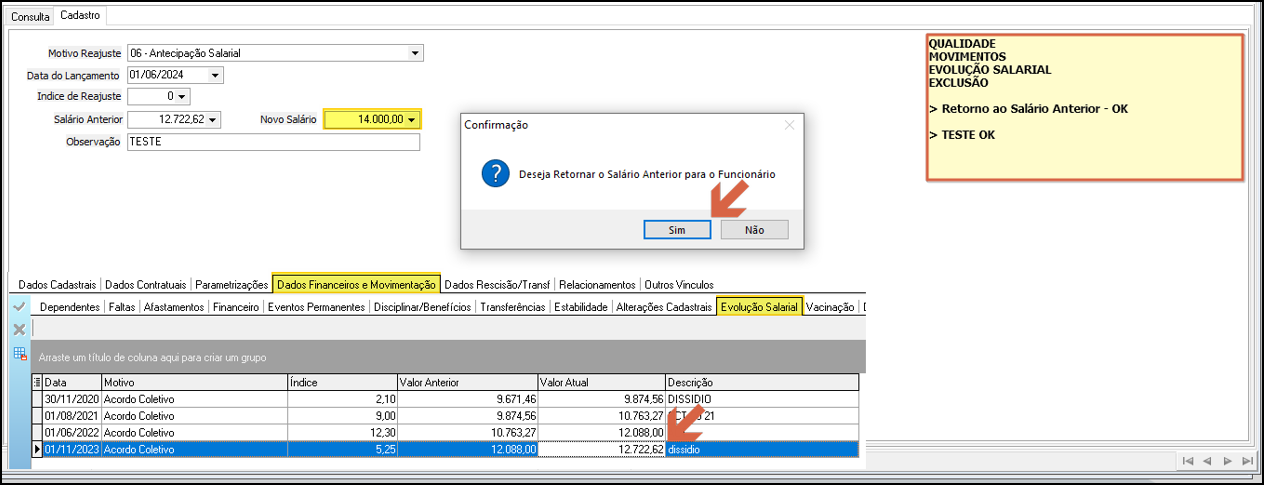The image size is (1264, 485).
Task: Open the Alterações Cadastrais sub-tab
Action: point(664,307)
